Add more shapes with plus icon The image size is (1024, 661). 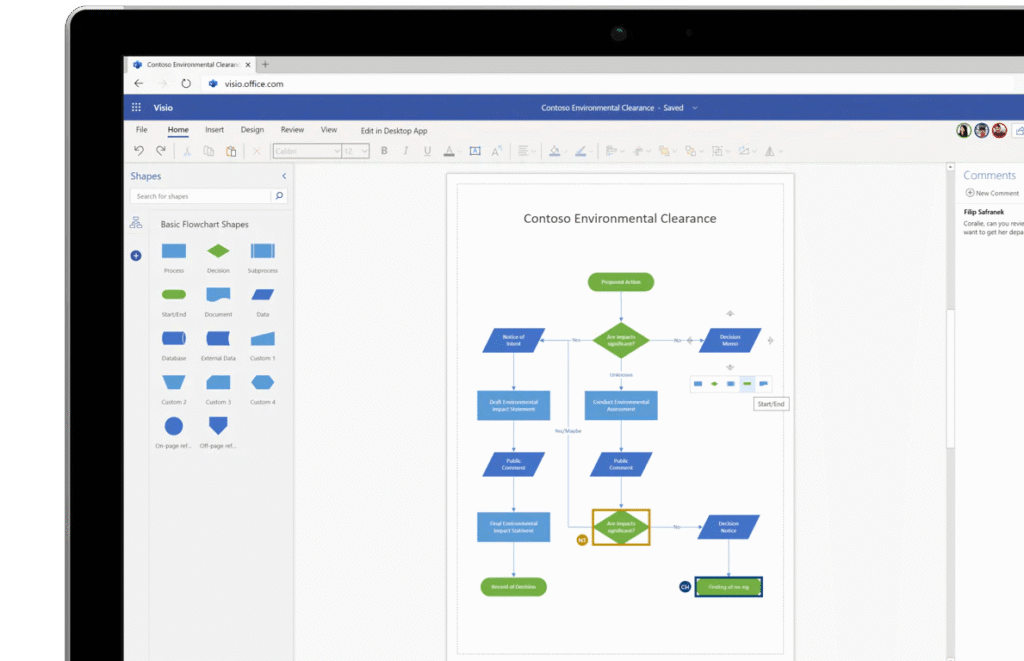[x=136, y=255]
